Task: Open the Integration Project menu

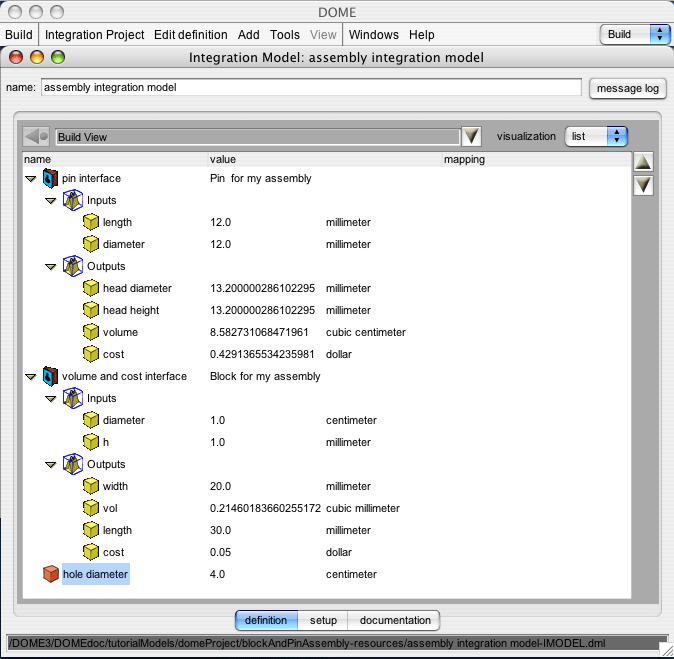Action: coord(95,34)
